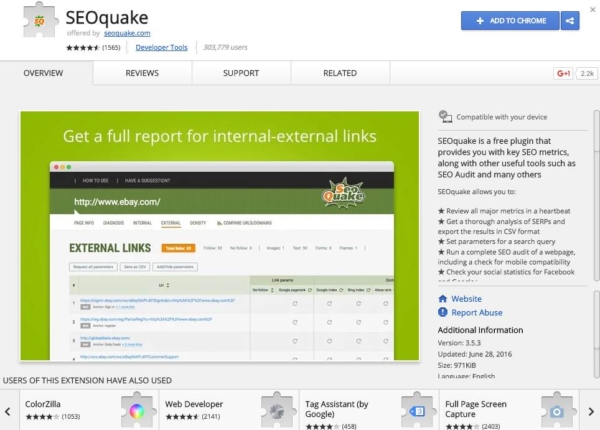This screenshot has height=430, width=600.
Task: Click the Additional Information heading
Action: [x=480, y=330]
